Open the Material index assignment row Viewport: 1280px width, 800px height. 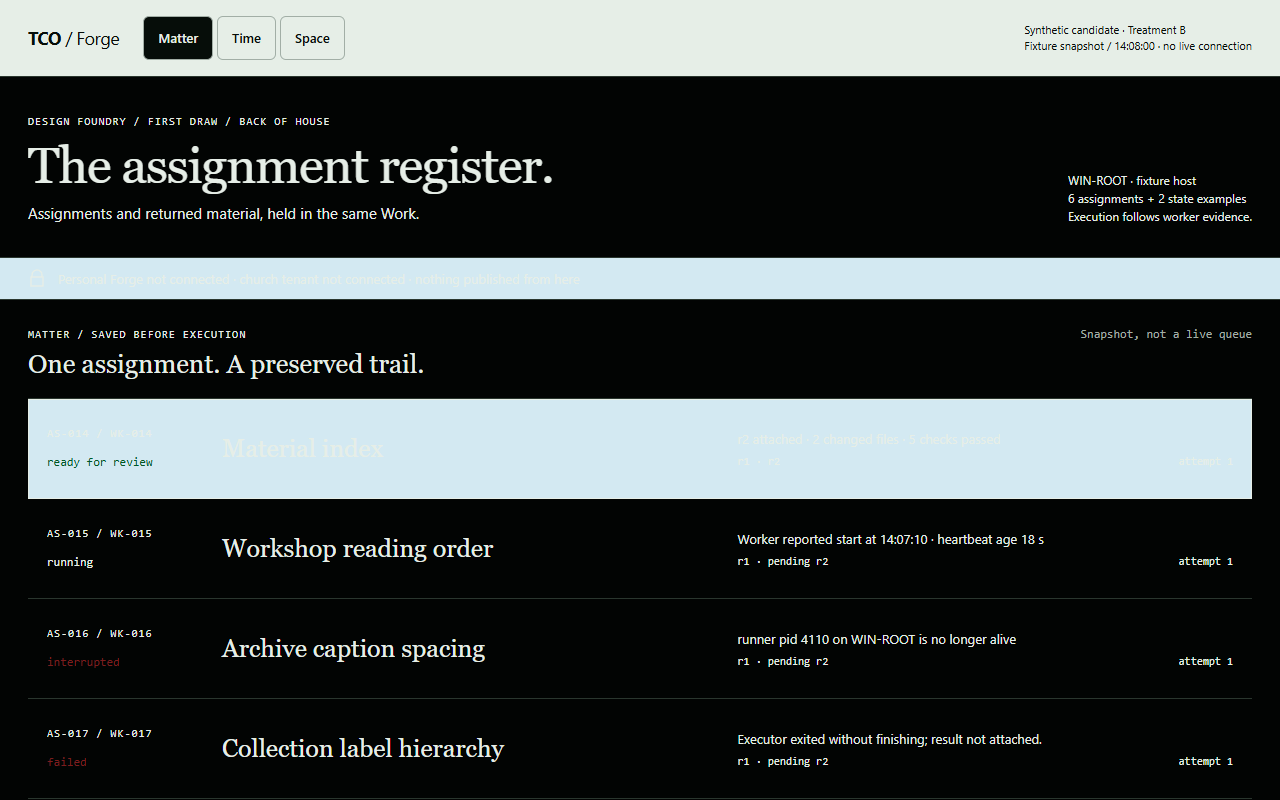(640, 449)
